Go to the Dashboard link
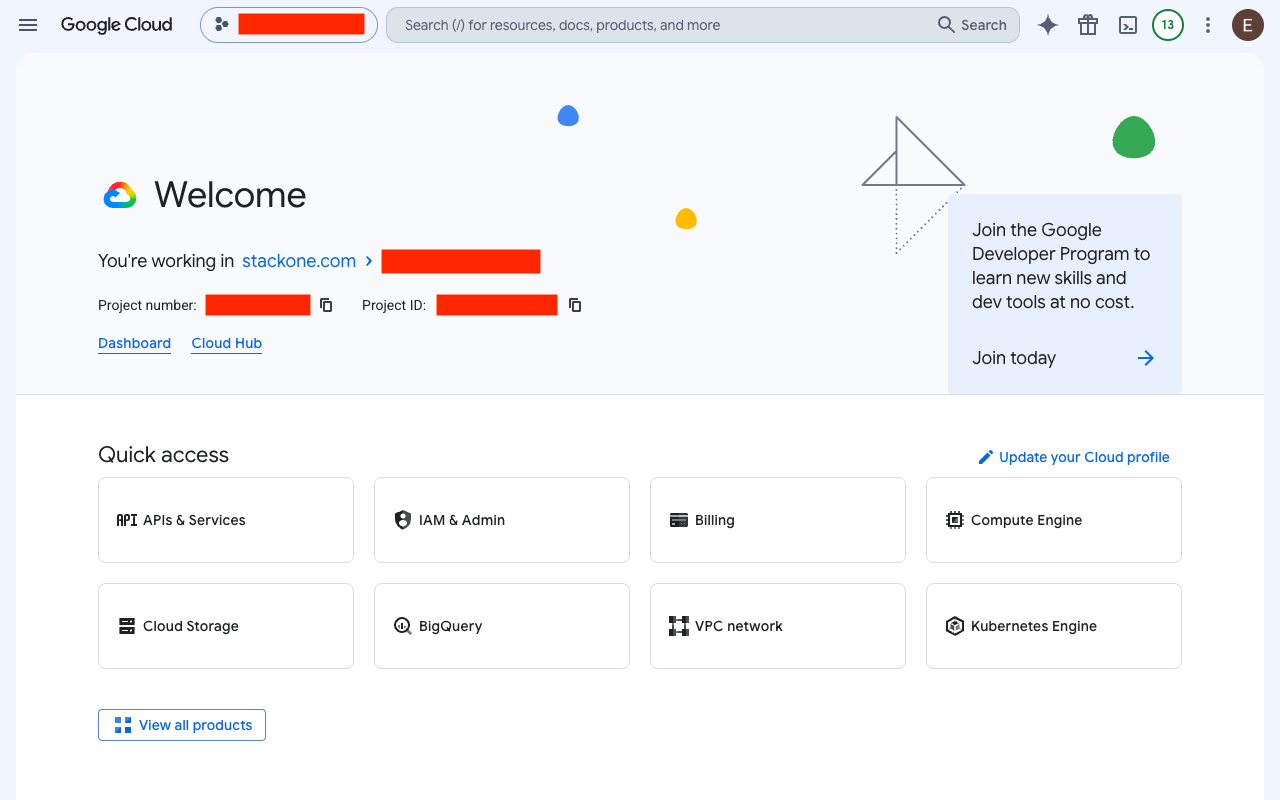The width and height of the screenshot is (1280, 800). pyautogui.click(x=134, y=343)
